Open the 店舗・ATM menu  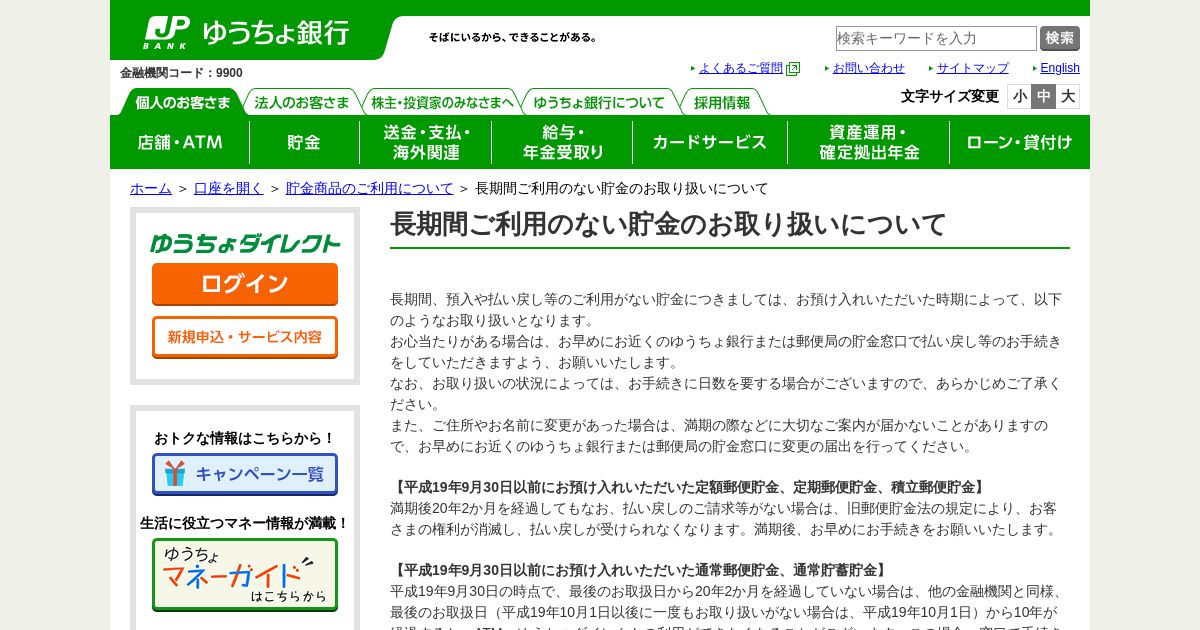(180, 142)
